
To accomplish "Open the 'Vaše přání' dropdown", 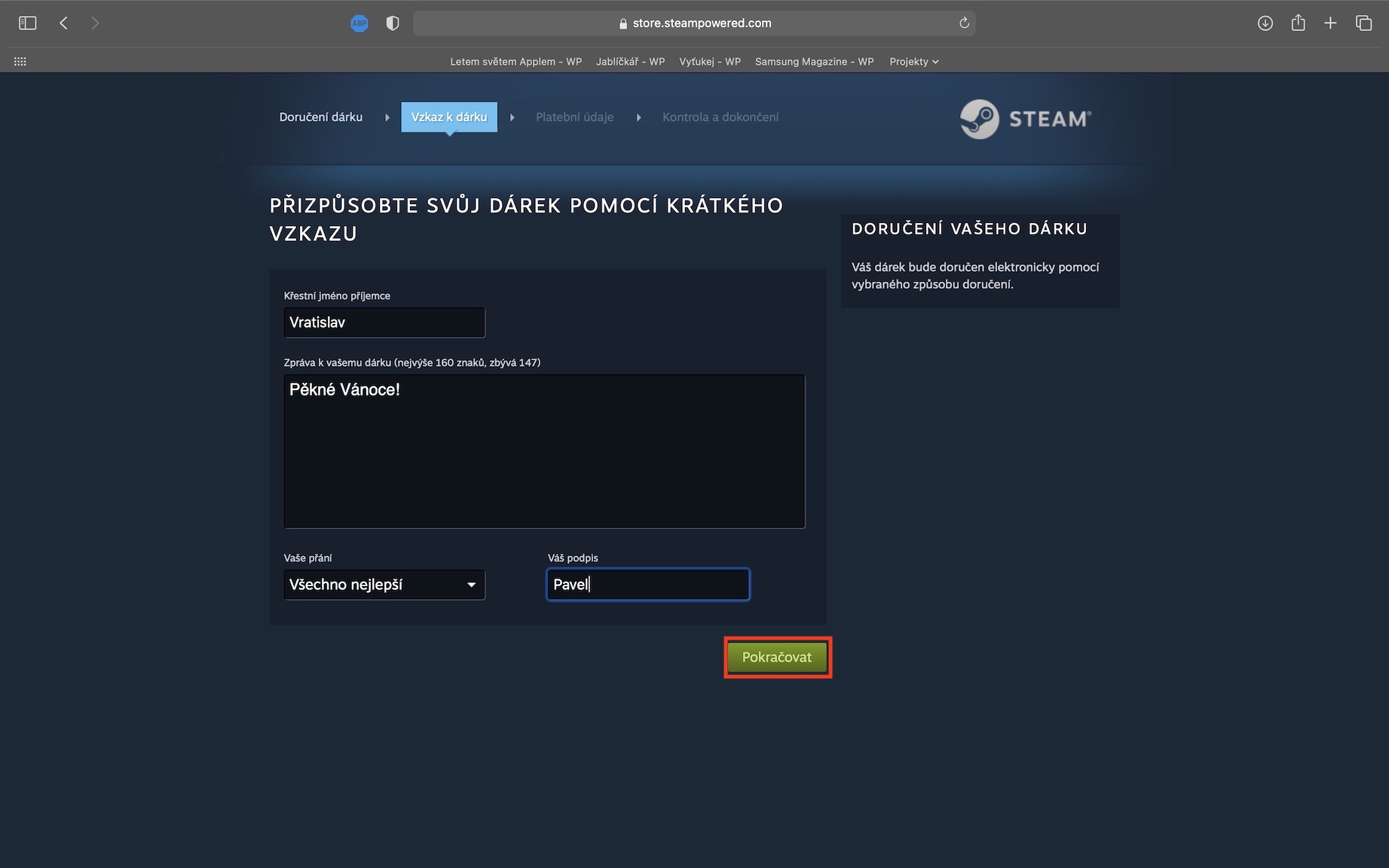I will point(384,585).
